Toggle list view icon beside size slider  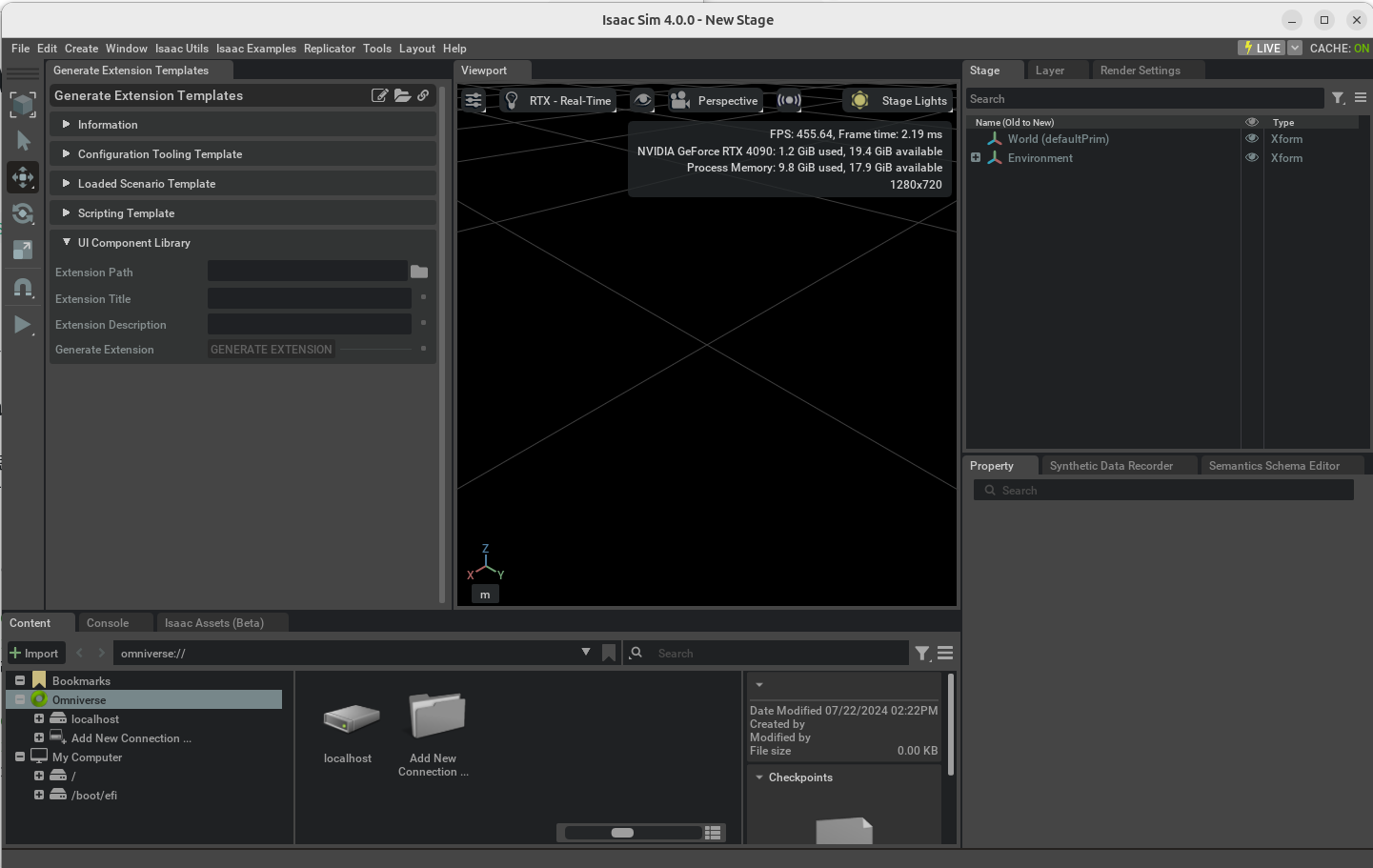(713, 833)
